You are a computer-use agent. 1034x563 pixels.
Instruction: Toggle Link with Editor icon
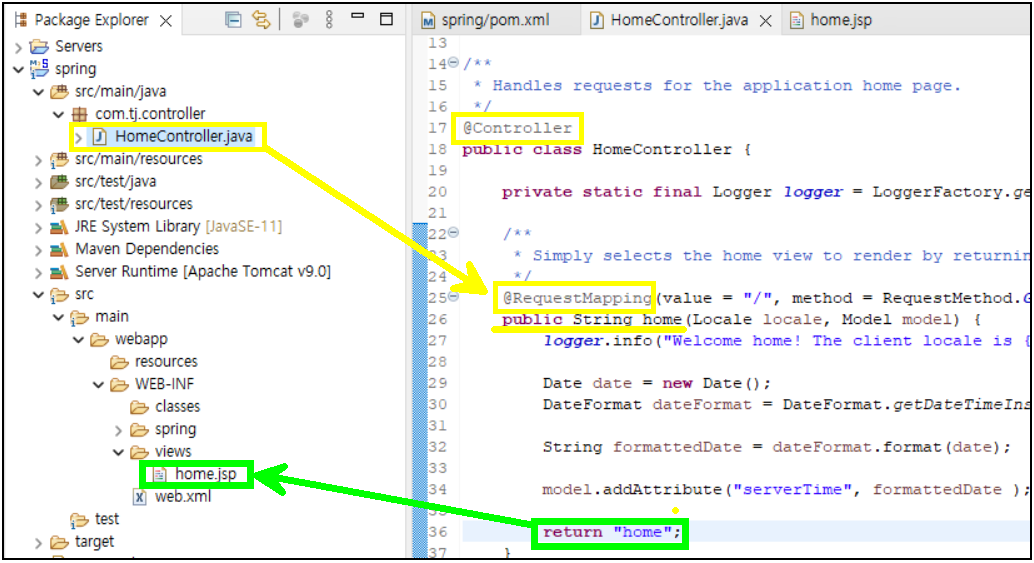260,20
